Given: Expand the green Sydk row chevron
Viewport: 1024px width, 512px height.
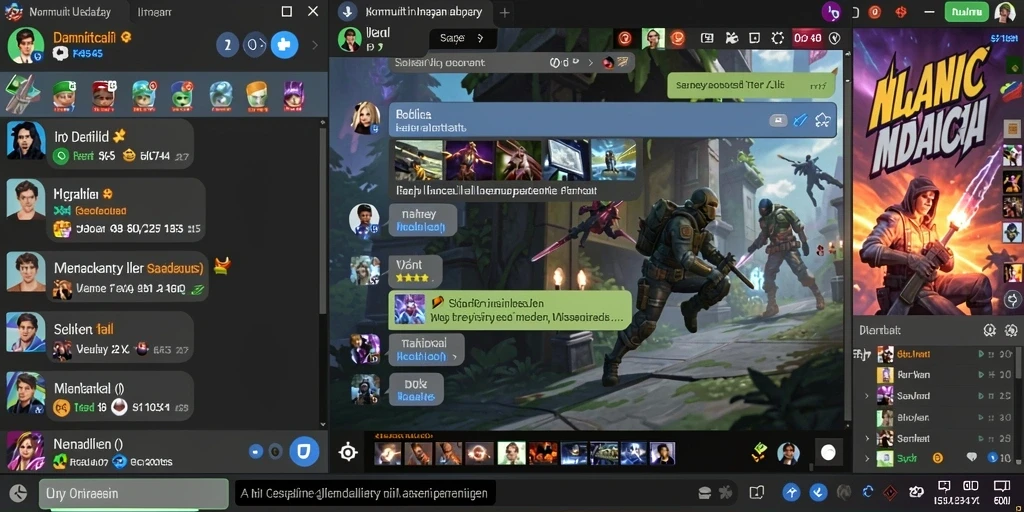Looking at the screenshot, I should coord(867,458).
